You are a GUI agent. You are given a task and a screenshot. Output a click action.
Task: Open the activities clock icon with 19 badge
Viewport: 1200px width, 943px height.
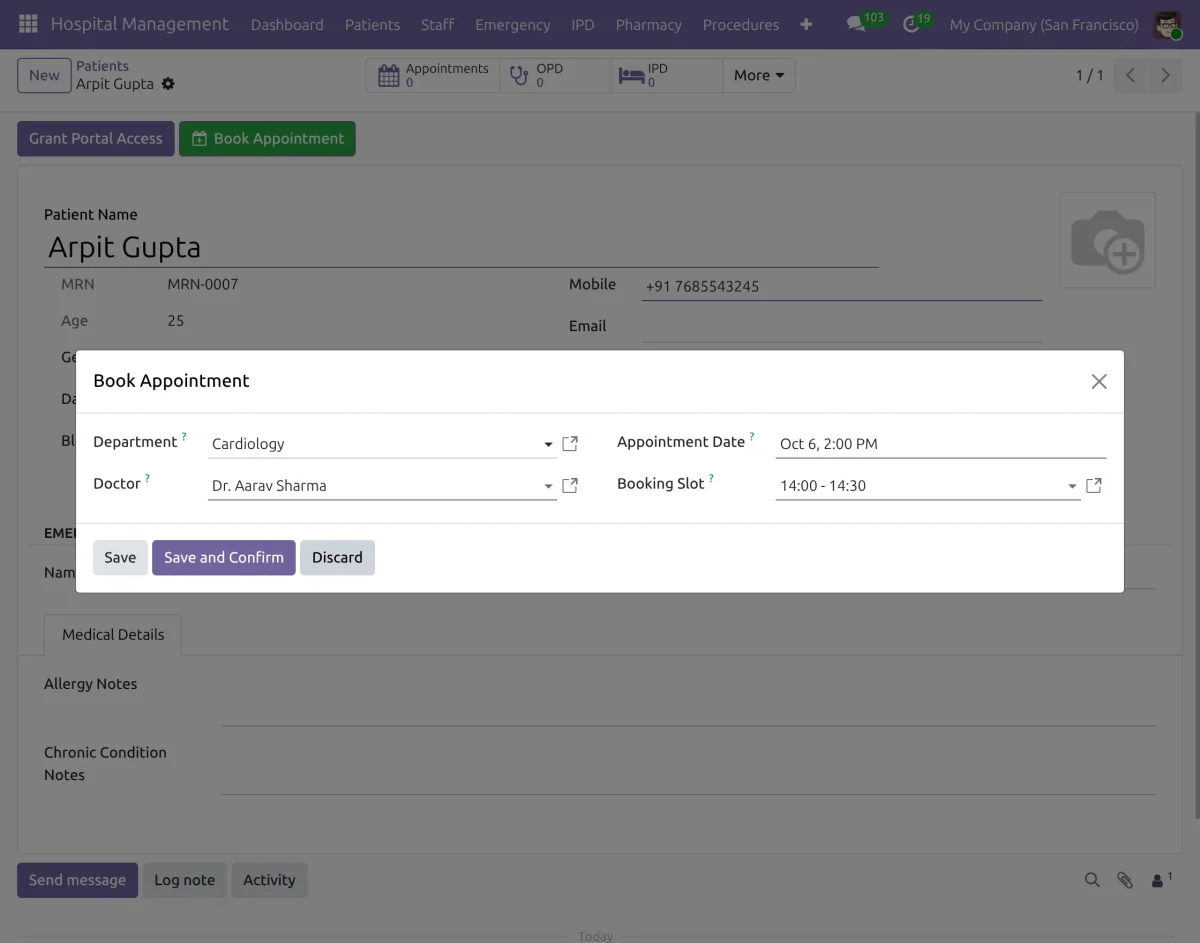tap(911, 24)
